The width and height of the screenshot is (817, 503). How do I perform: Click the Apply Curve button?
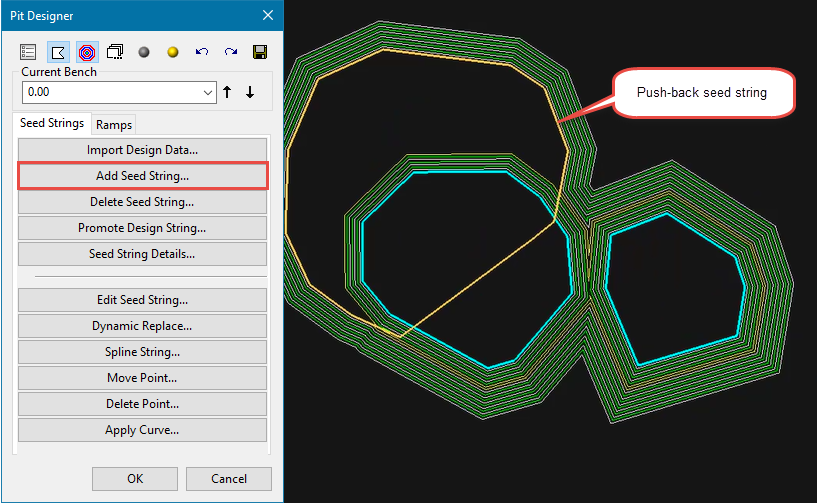tap(142, 430)
